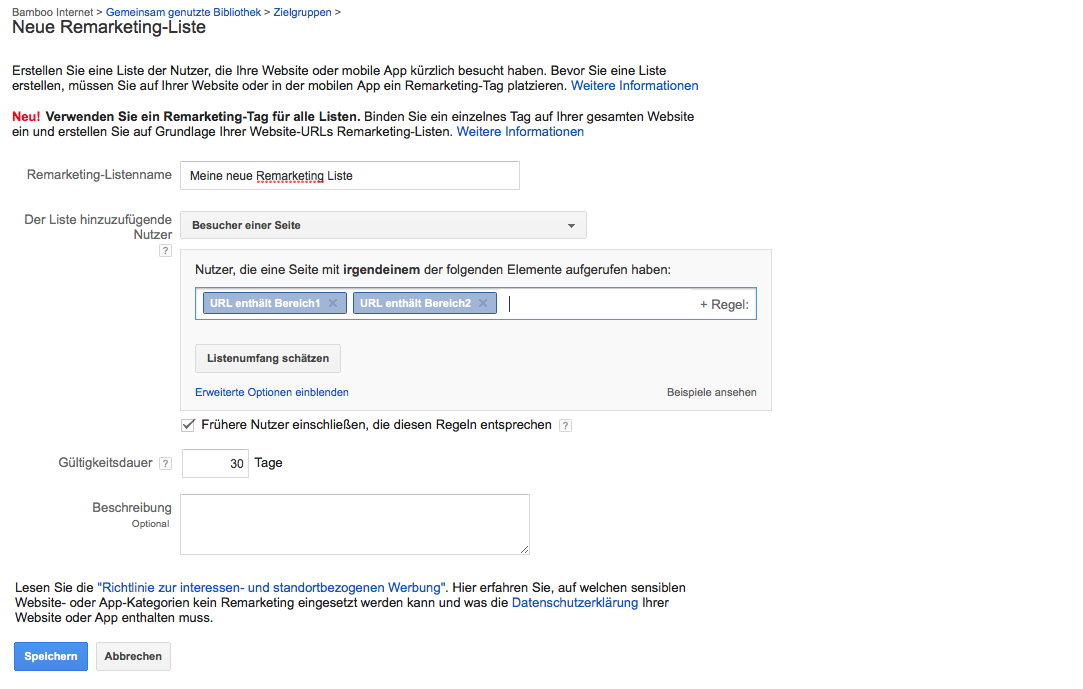The image size is (1083, 689).
Task: Show examples via "Beispiele ansehen"
Action: pos(711,392)
